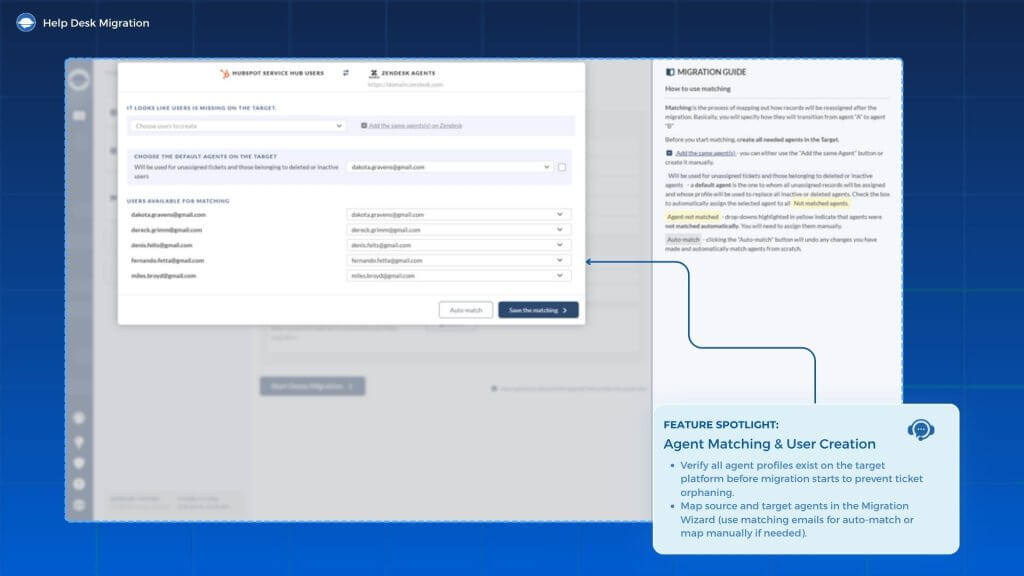Expand the matching dropdown for fernando.fetta@gmail.com

coord(458,260)
